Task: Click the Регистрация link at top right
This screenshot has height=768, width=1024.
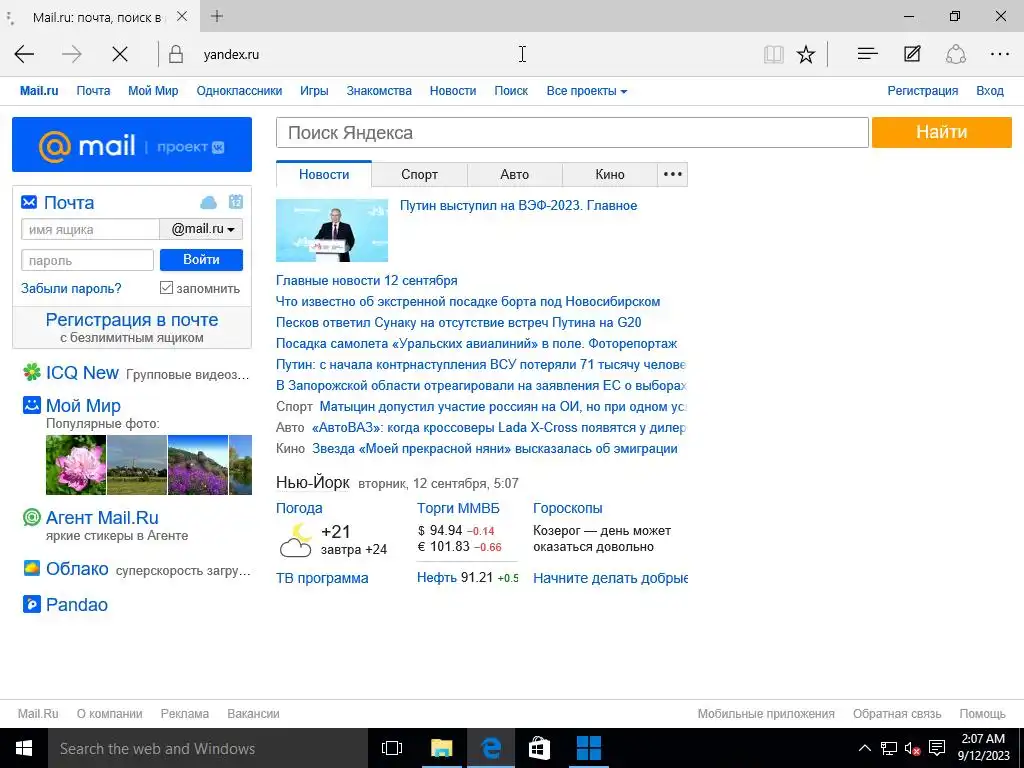Action: tap(922, 91)
